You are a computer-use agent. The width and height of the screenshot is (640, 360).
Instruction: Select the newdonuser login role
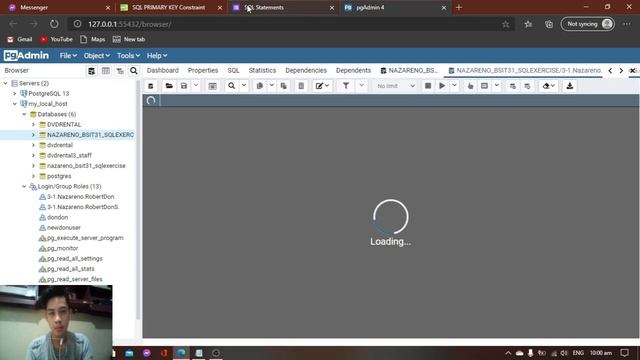click(64, 227)
